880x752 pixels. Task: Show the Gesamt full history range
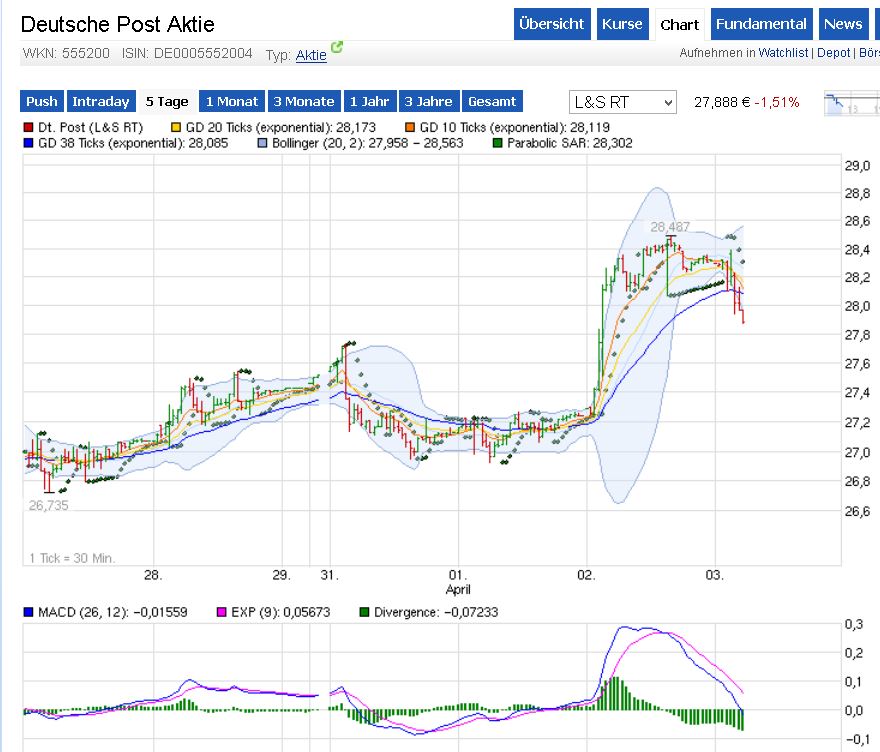point(493,101)
